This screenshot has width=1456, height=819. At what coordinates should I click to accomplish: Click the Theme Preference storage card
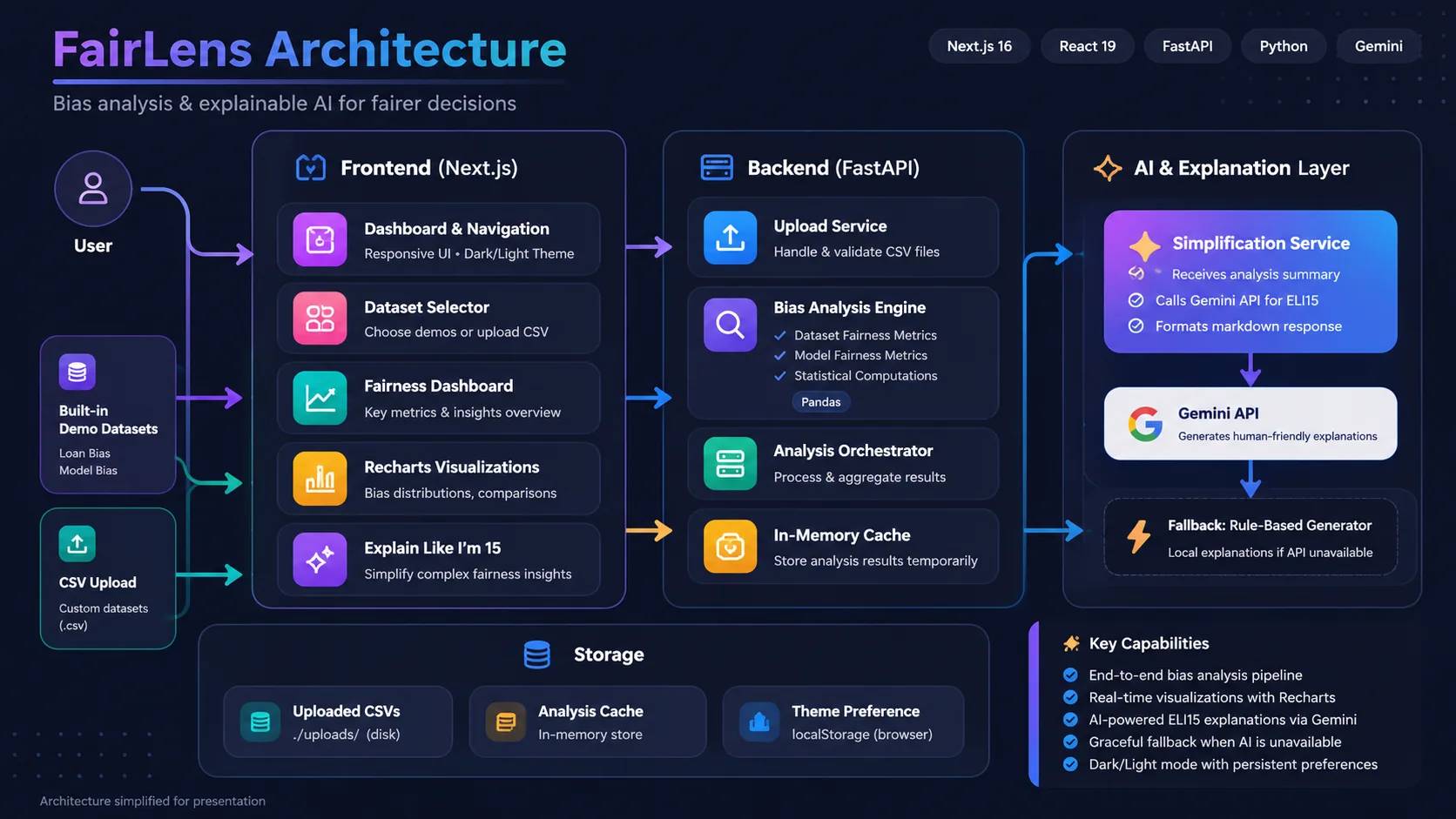[844, 722]
